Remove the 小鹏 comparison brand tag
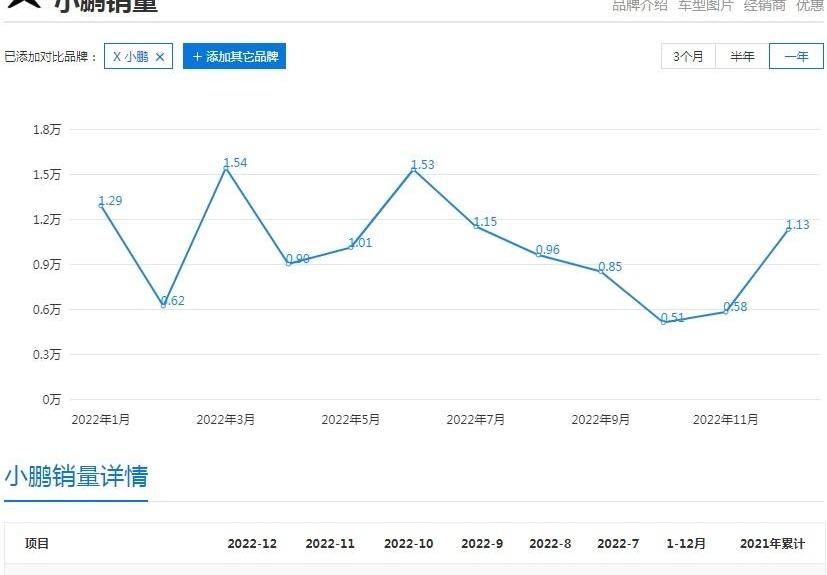 [x=160, y=56]
